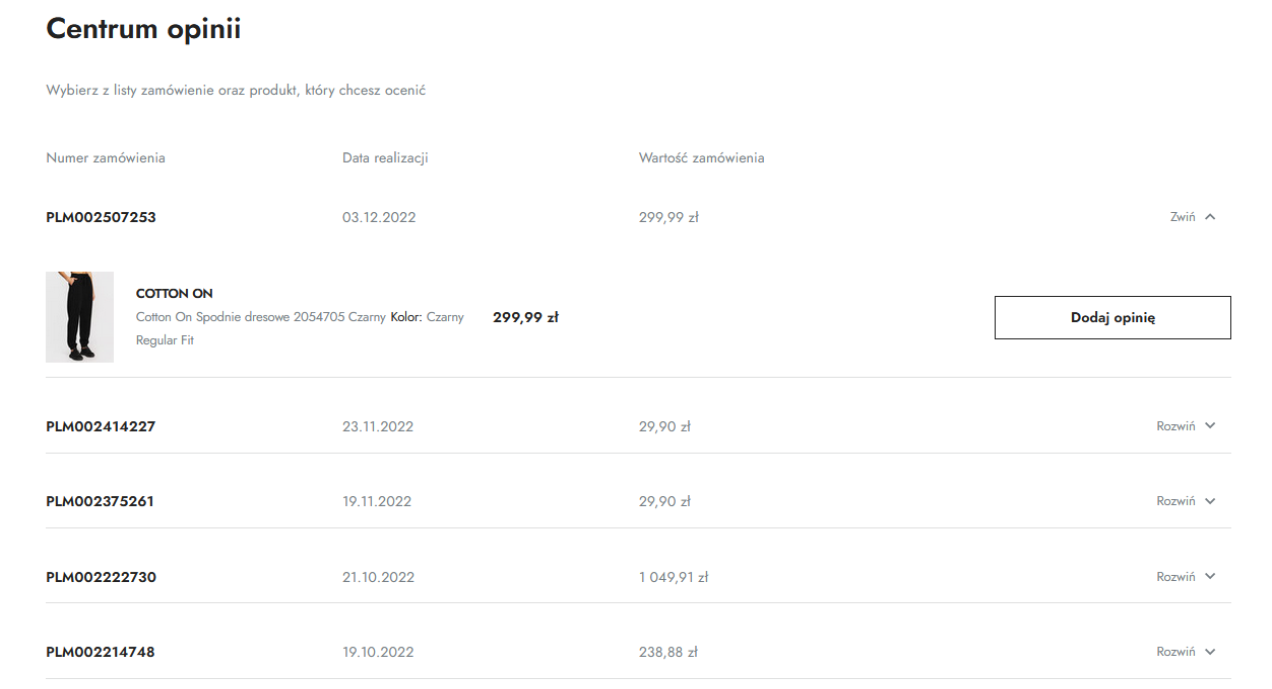Viewport: 1272px width, 689px height.
Task: Collapse order PLM002507253 with Zwiń
Action: [1192, 217]
